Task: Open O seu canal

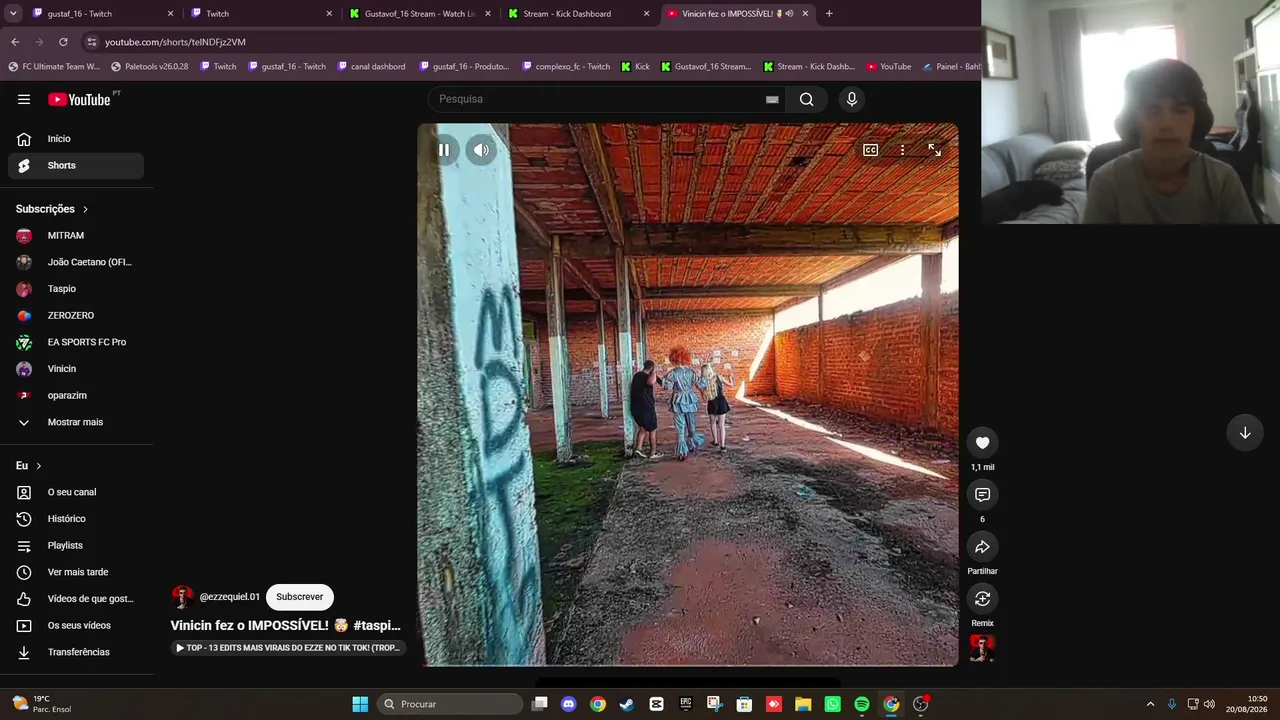Action: click(x=76, y=492)
